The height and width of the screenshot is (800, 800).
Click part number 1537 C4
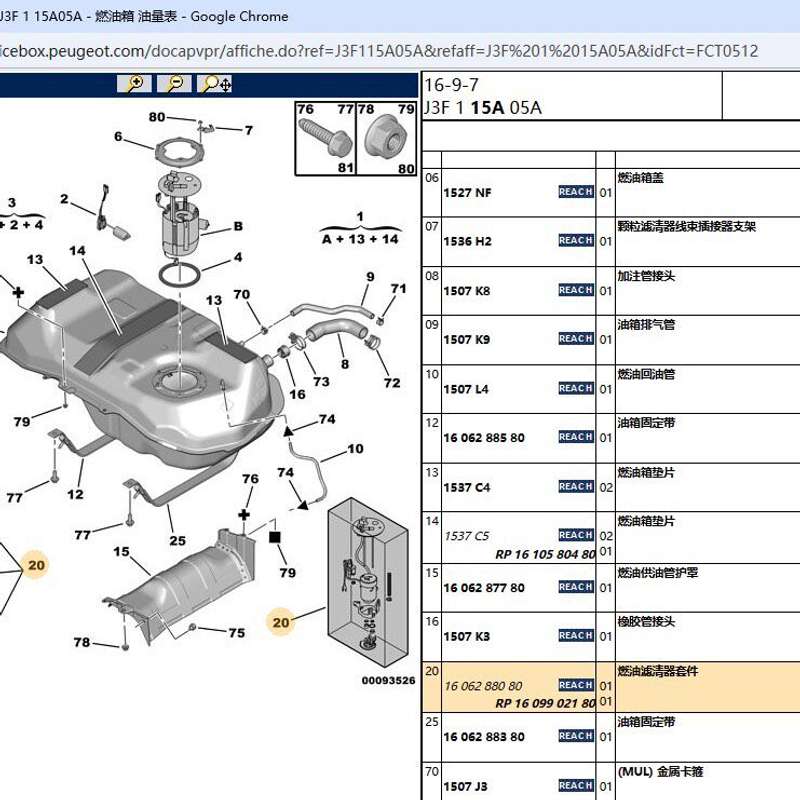[467, 487]
